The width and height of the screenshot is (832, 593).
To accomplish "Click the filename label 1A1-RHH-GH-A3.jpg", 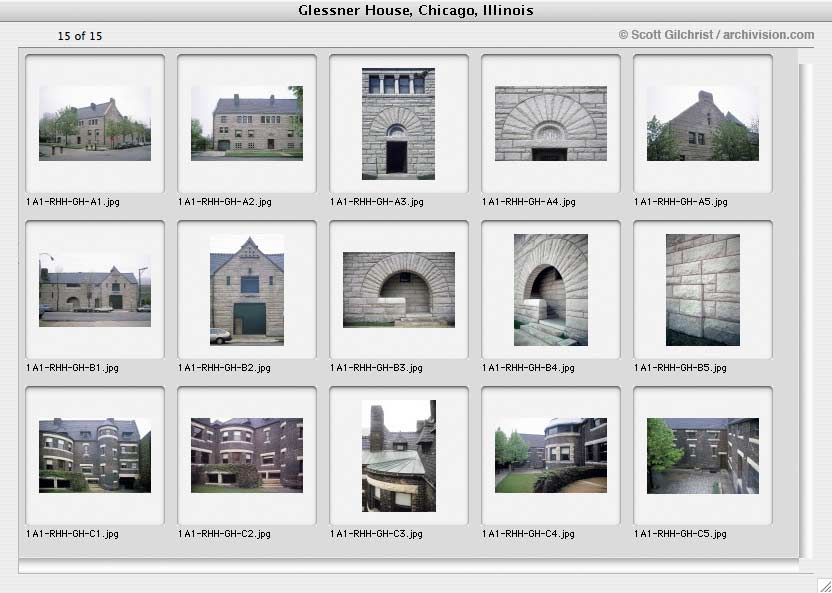I will click(377, 202).
